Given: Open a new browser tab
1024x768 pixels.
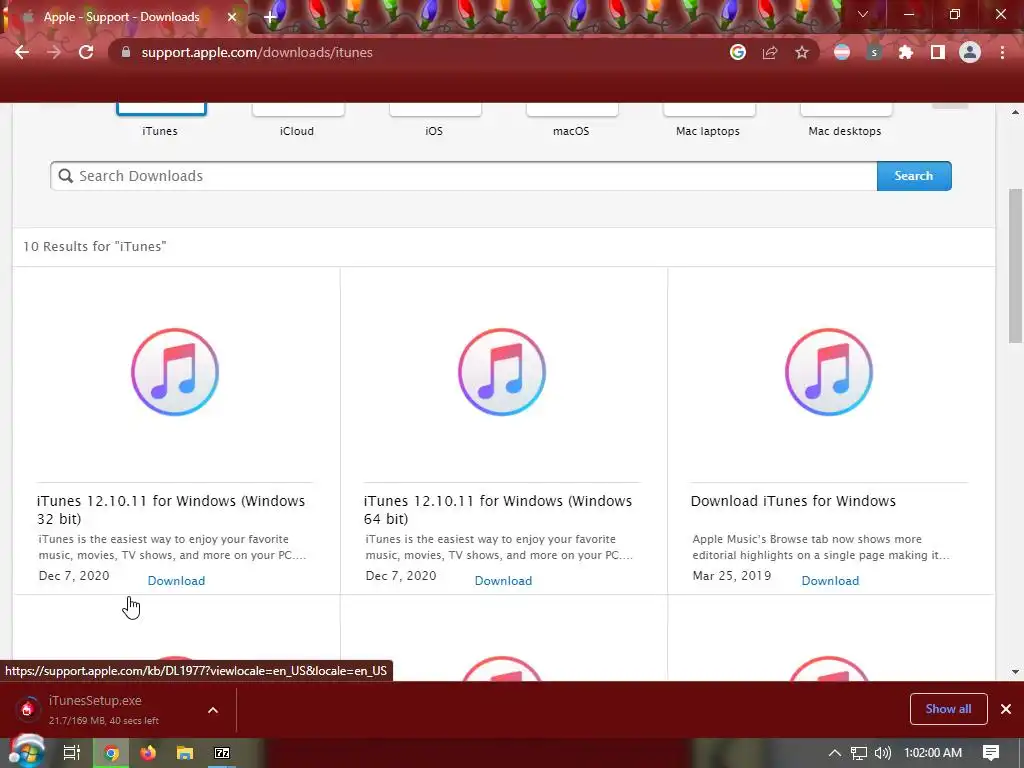Looking at the screenshot, I should (x=270, y=17).
